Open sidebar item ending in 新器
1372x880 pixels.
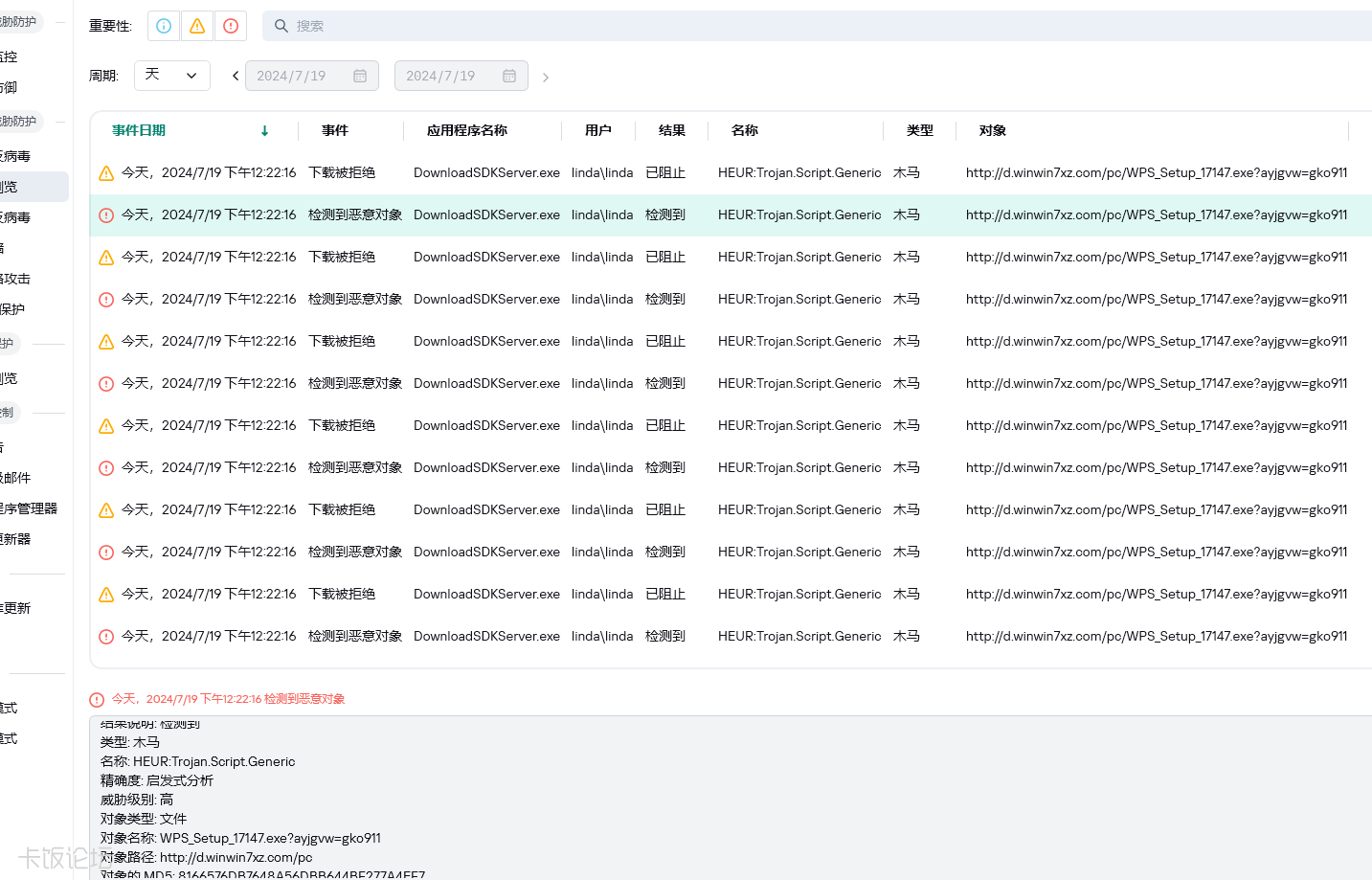[x=15, y=539]
